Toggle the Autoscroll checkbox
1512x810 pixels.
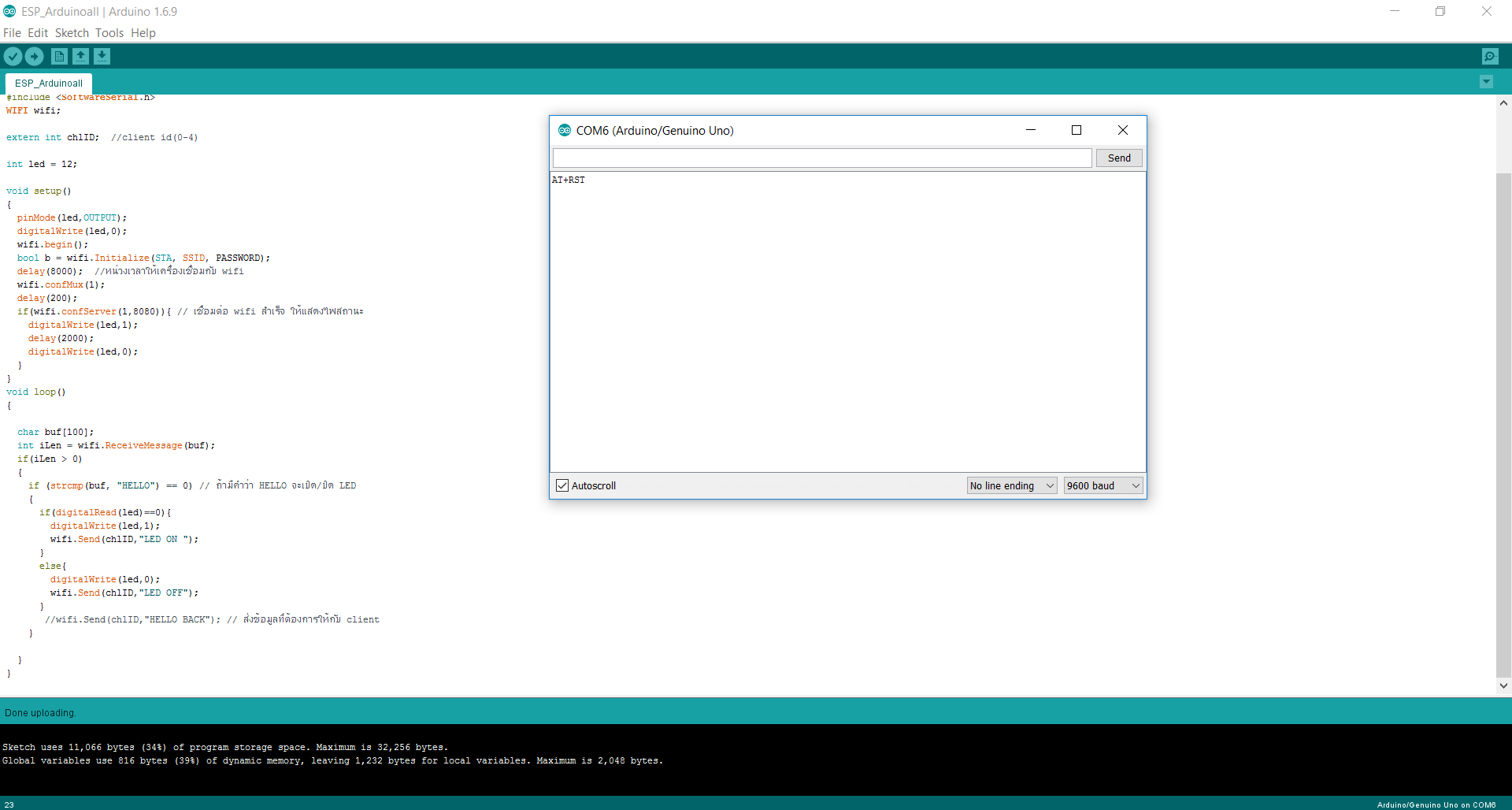[562, 485]
